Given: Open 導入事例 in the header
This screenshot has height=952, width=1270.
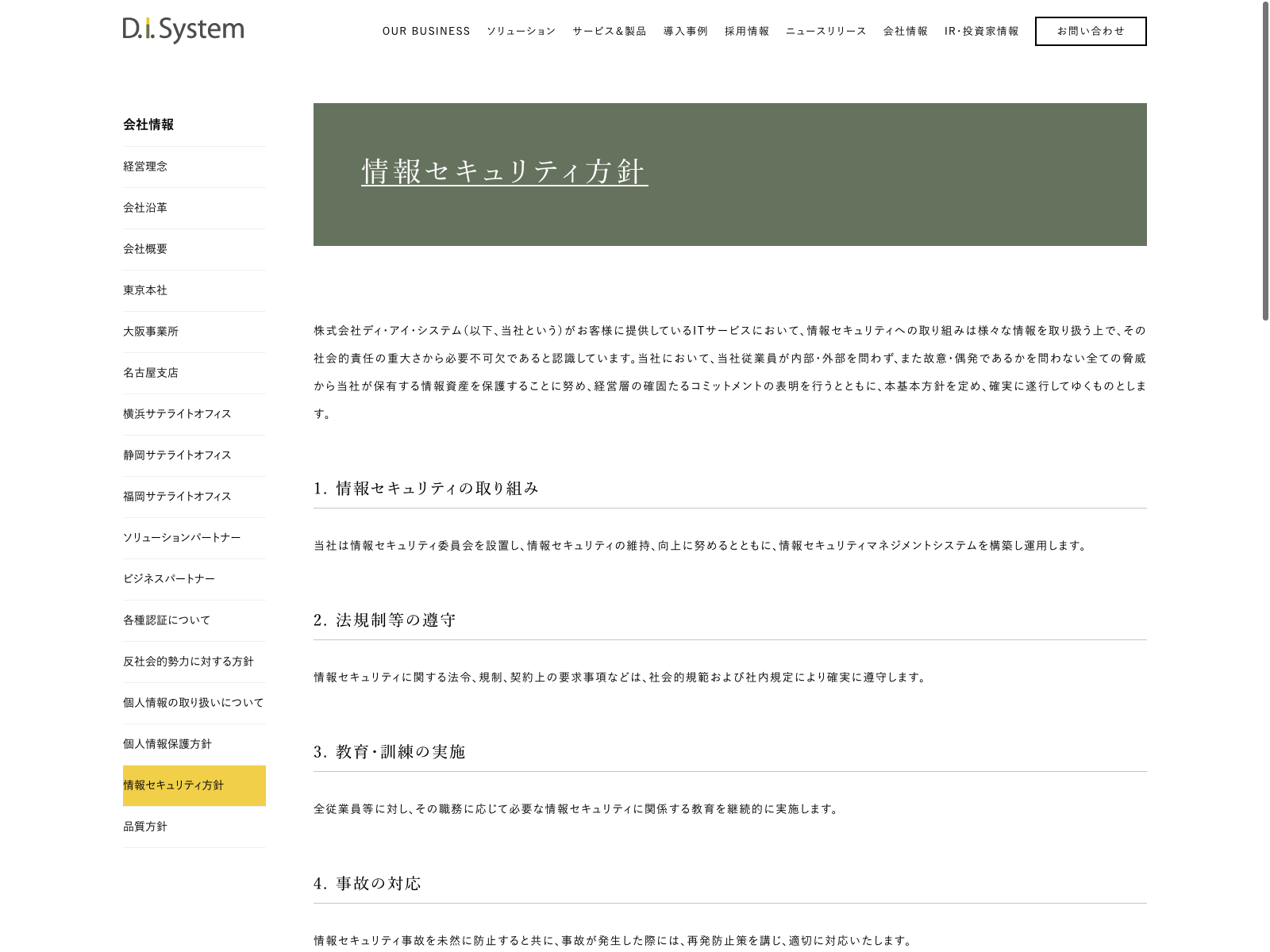Looking at the screenshot, I should click(x=686, y=32).
